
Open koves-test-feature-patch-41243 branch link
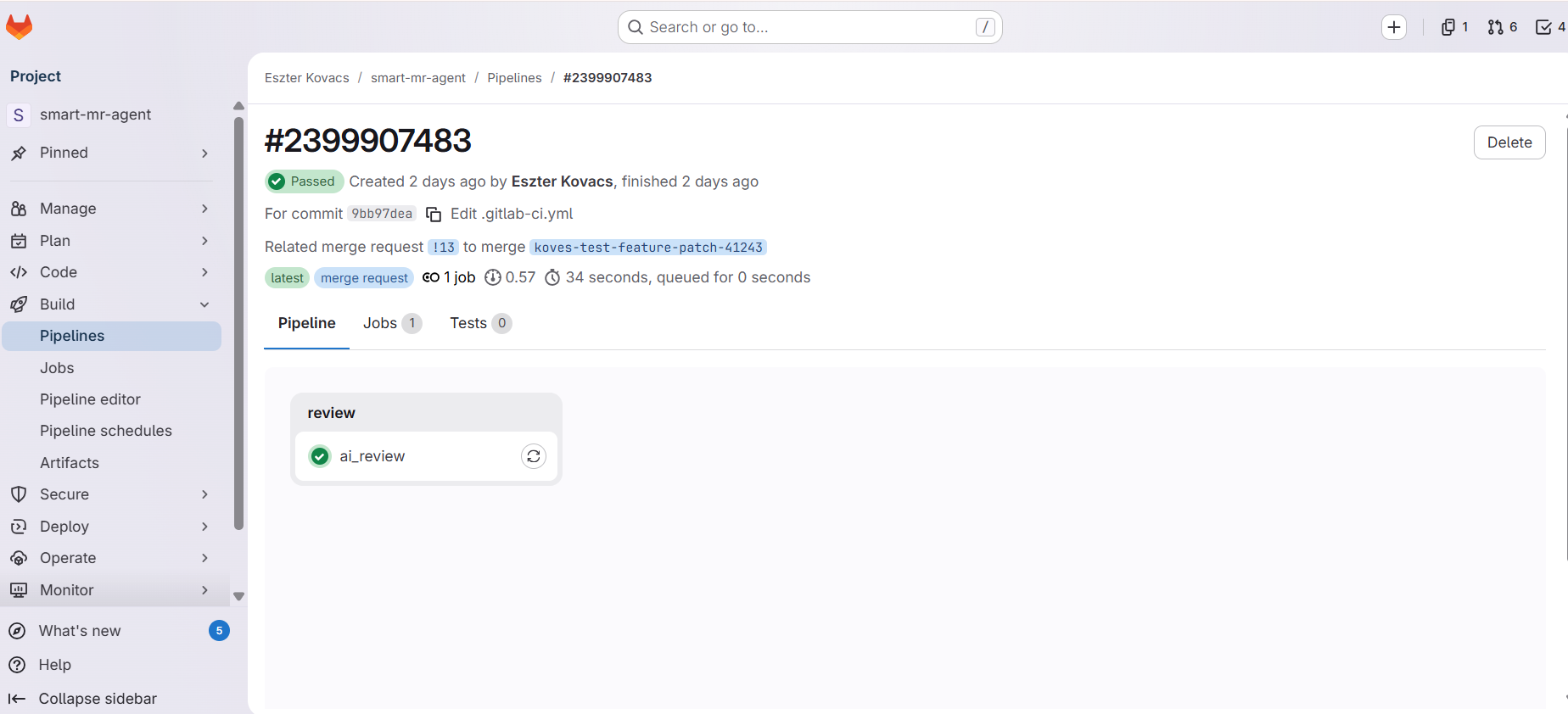pos(648,248)
